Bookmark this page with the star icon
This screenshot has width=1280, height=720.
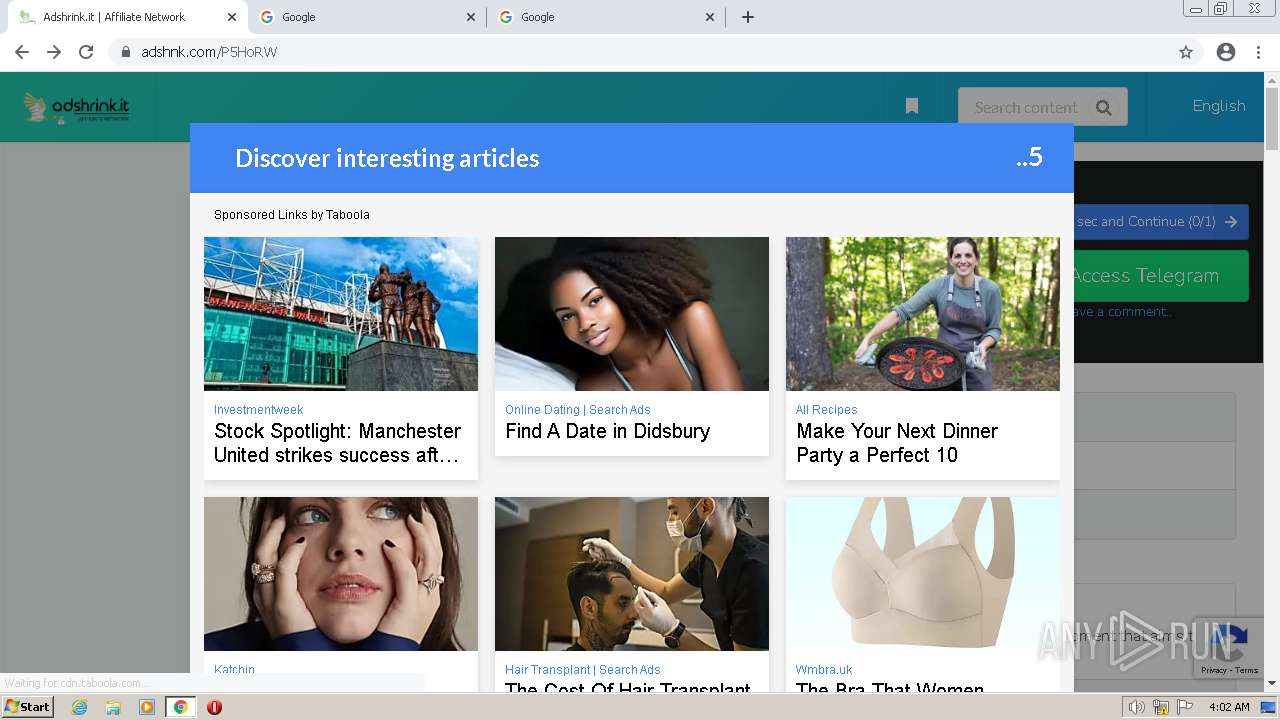point(1186,52)
